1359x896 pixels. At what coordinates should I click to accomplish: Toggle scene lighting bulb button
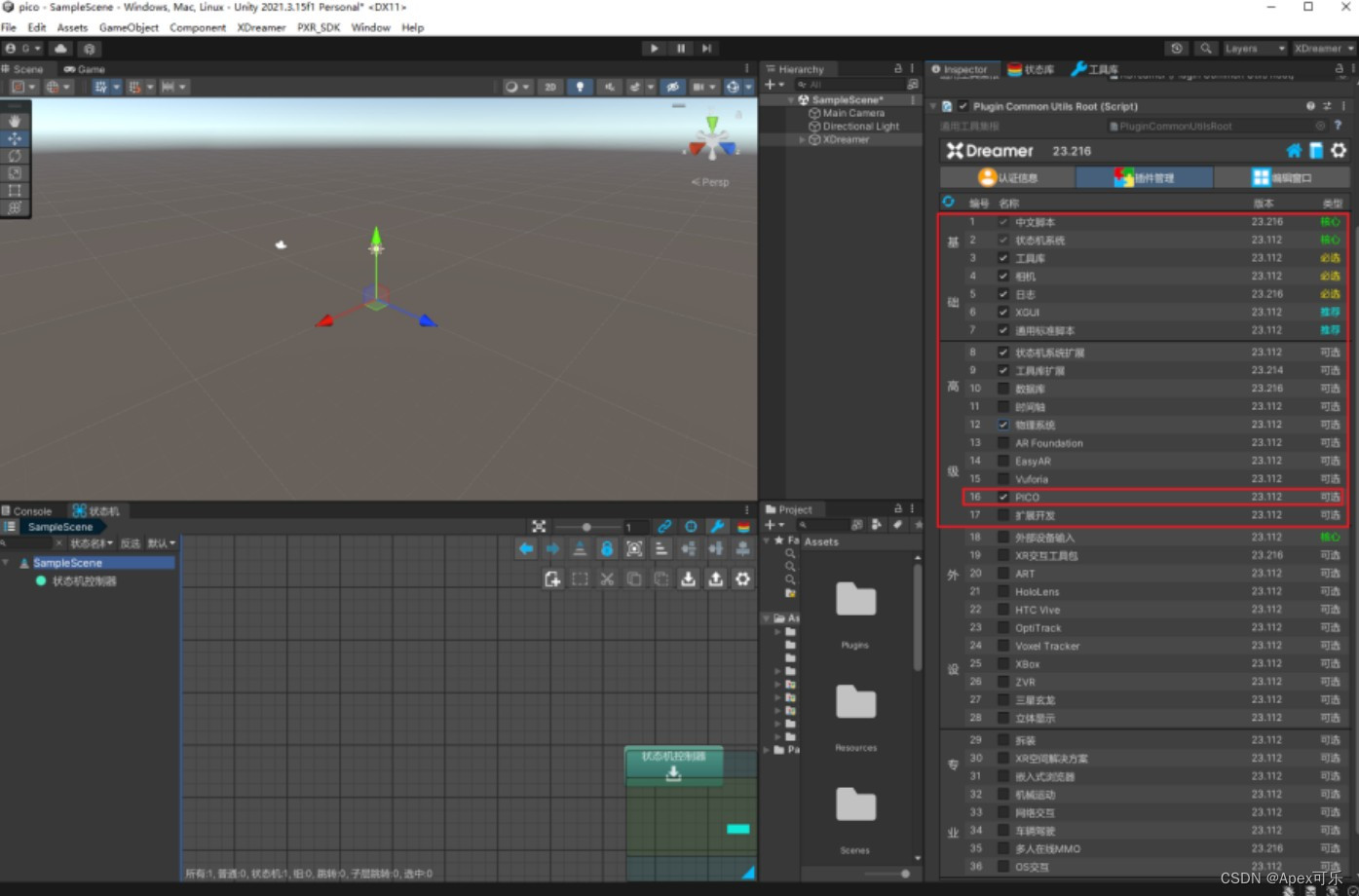pyautogui.click(x=580, y=87)
